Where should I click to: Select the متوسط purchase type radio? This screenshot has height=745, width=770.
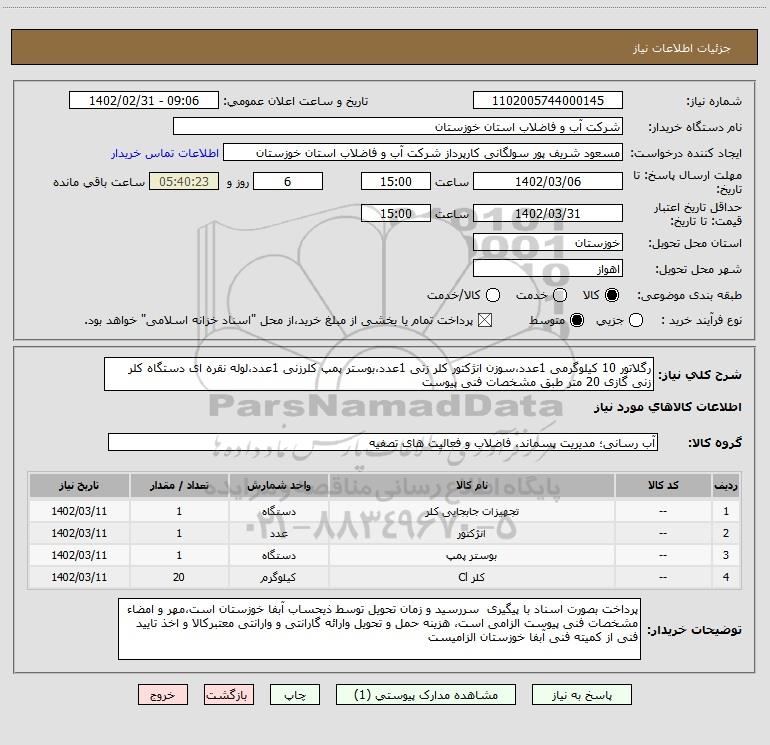pos(577,320)
